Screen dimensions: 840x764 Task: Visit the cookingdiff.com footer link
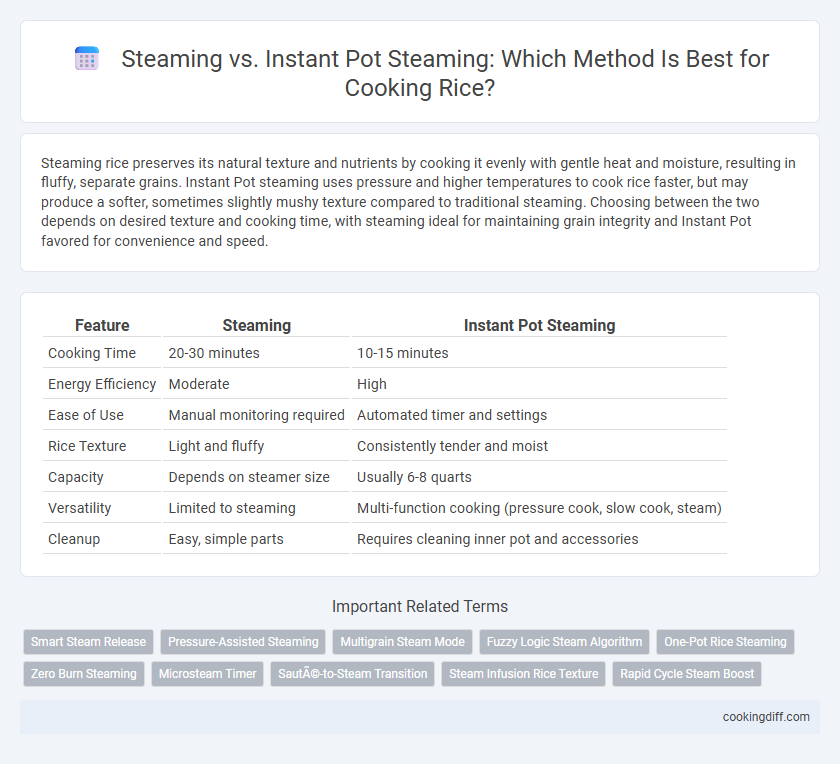point(766,717)
